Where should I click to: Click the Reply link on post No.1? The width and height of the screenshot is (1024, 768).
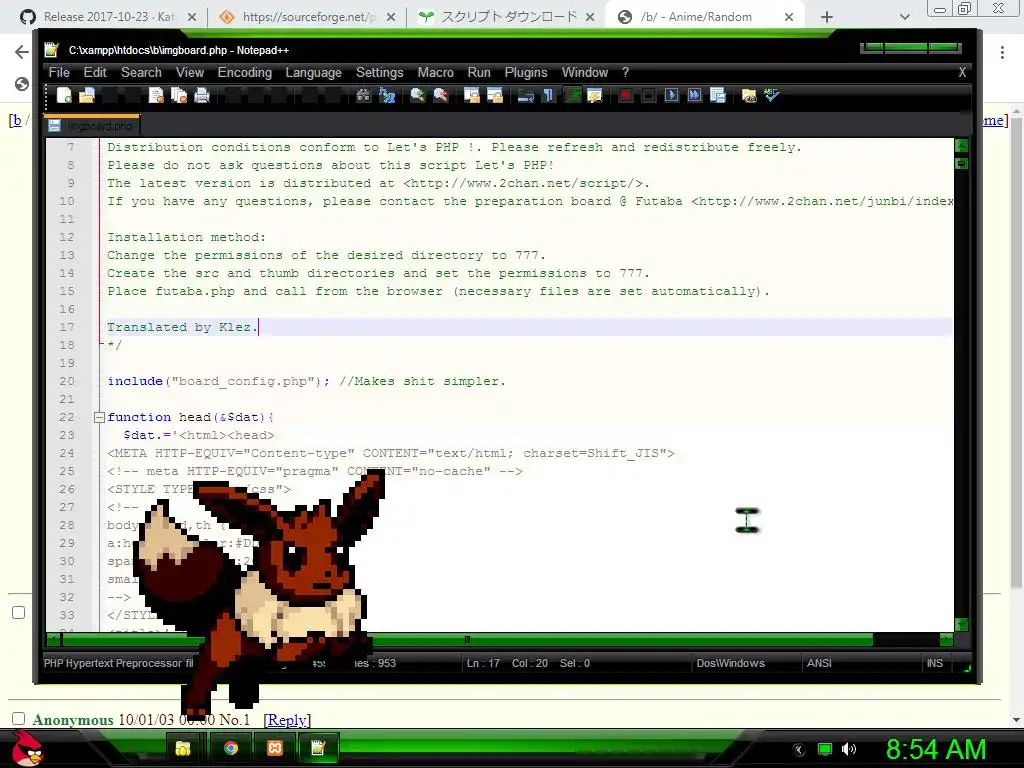click(287, 720)
